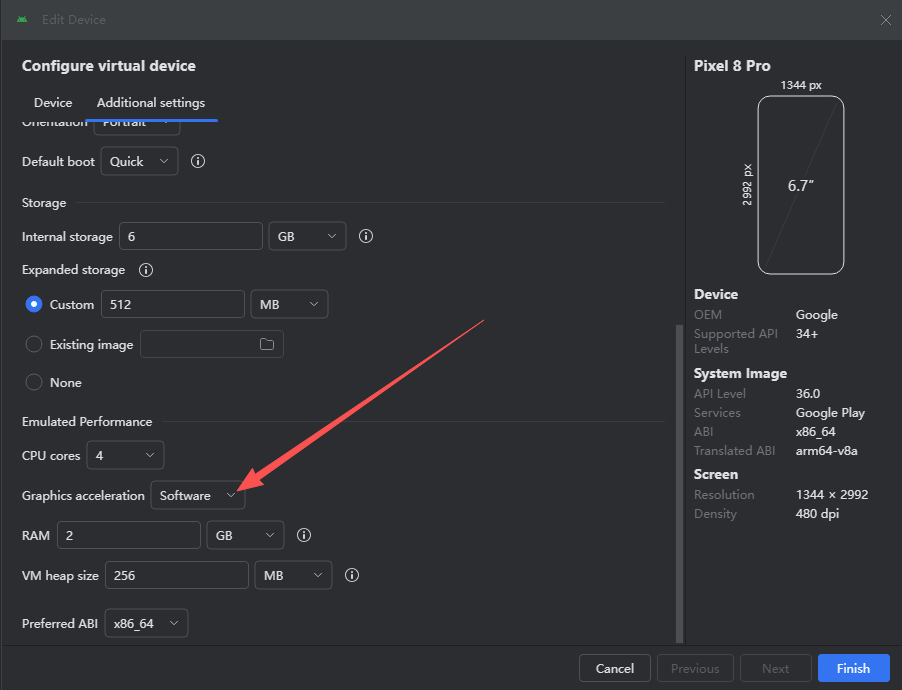Viewport: 902px width, 690px height.
Task: Click the Expanded storage info icon
Action: pos(146,270)
